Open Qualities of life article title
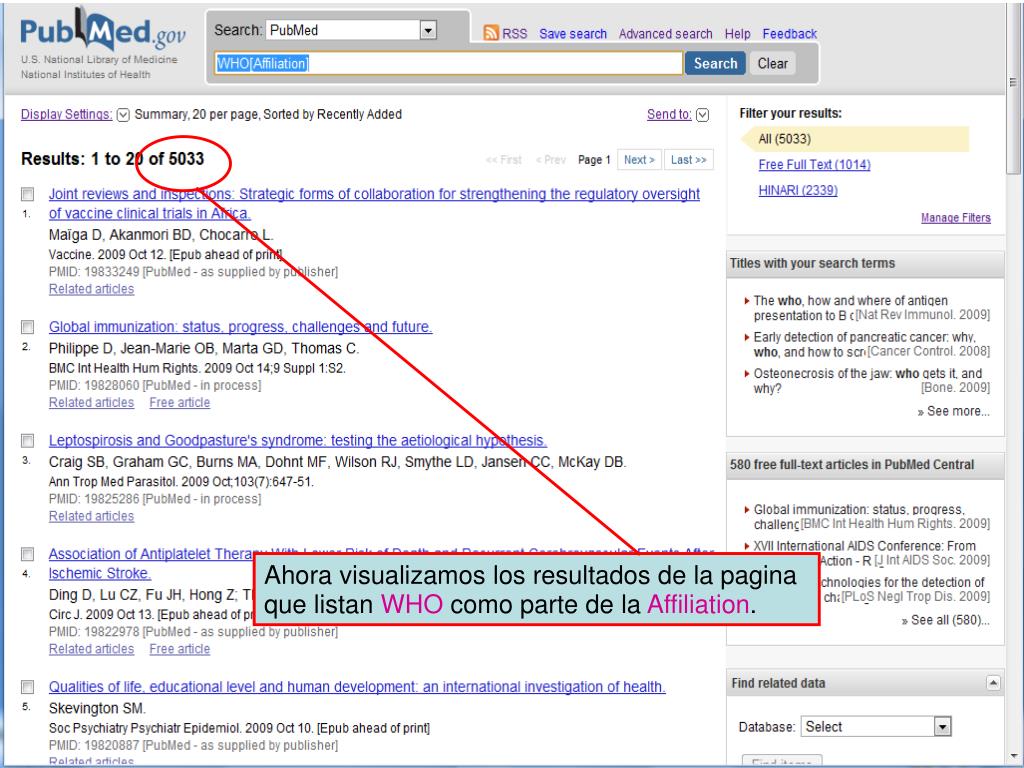This screenshot has height=768, width=1024. pos(357,687)
